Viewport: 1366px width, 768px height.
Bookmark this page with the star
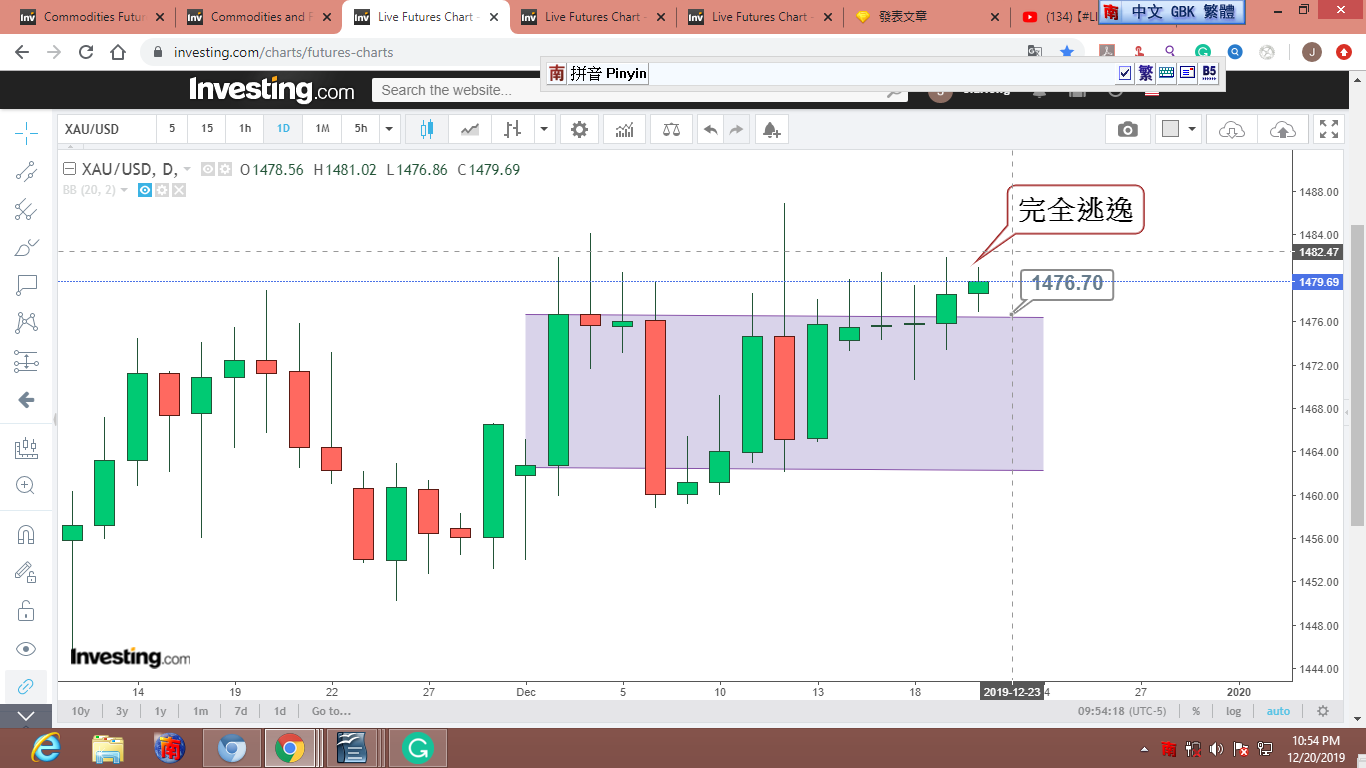1067,52
